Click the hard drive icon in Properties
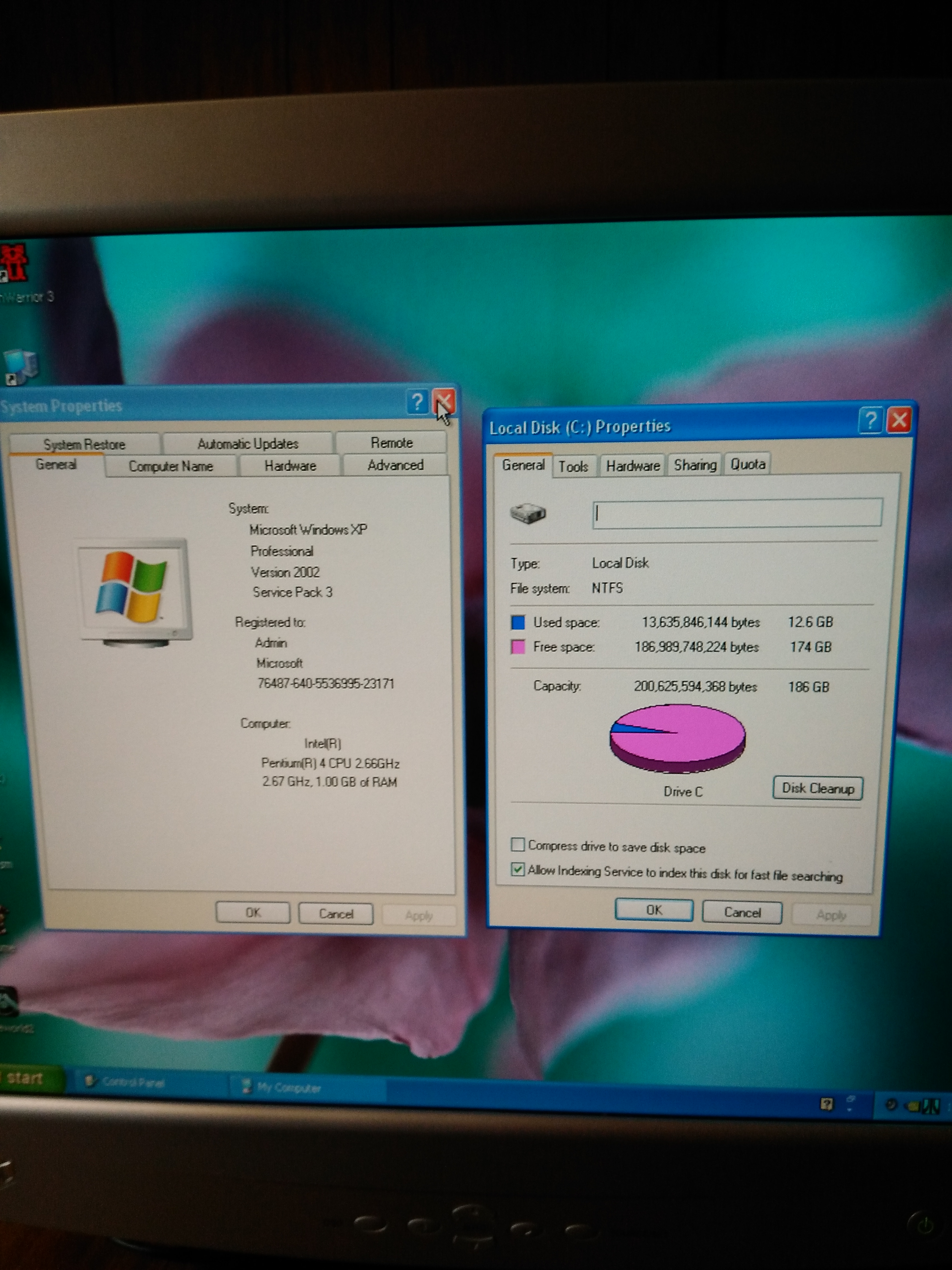 (528, 513)
